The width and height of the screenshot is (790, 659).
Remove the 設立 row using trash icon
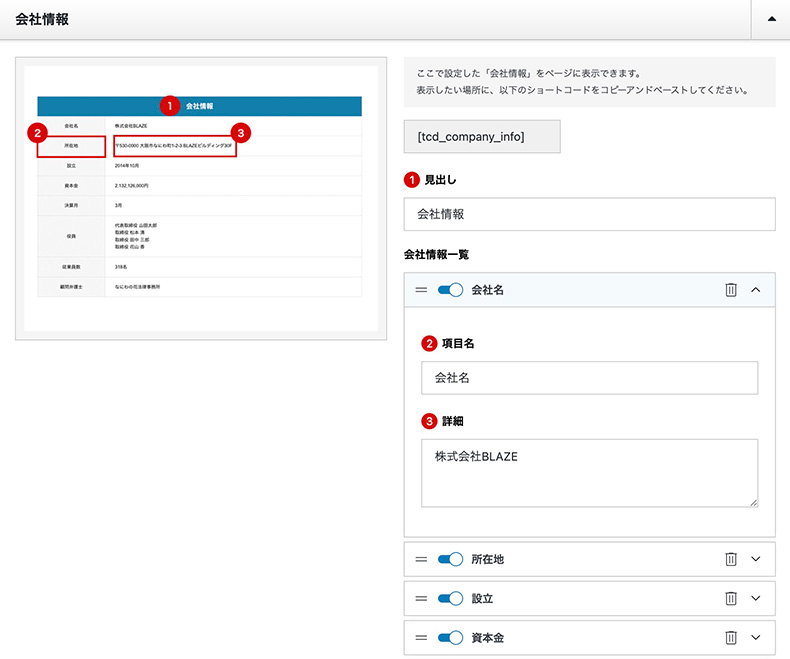coord(731,598)
